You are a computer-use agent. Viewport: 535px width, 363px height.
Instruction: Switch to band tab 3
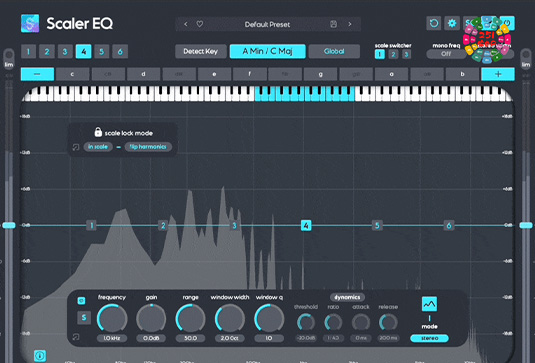click(65, 52)
